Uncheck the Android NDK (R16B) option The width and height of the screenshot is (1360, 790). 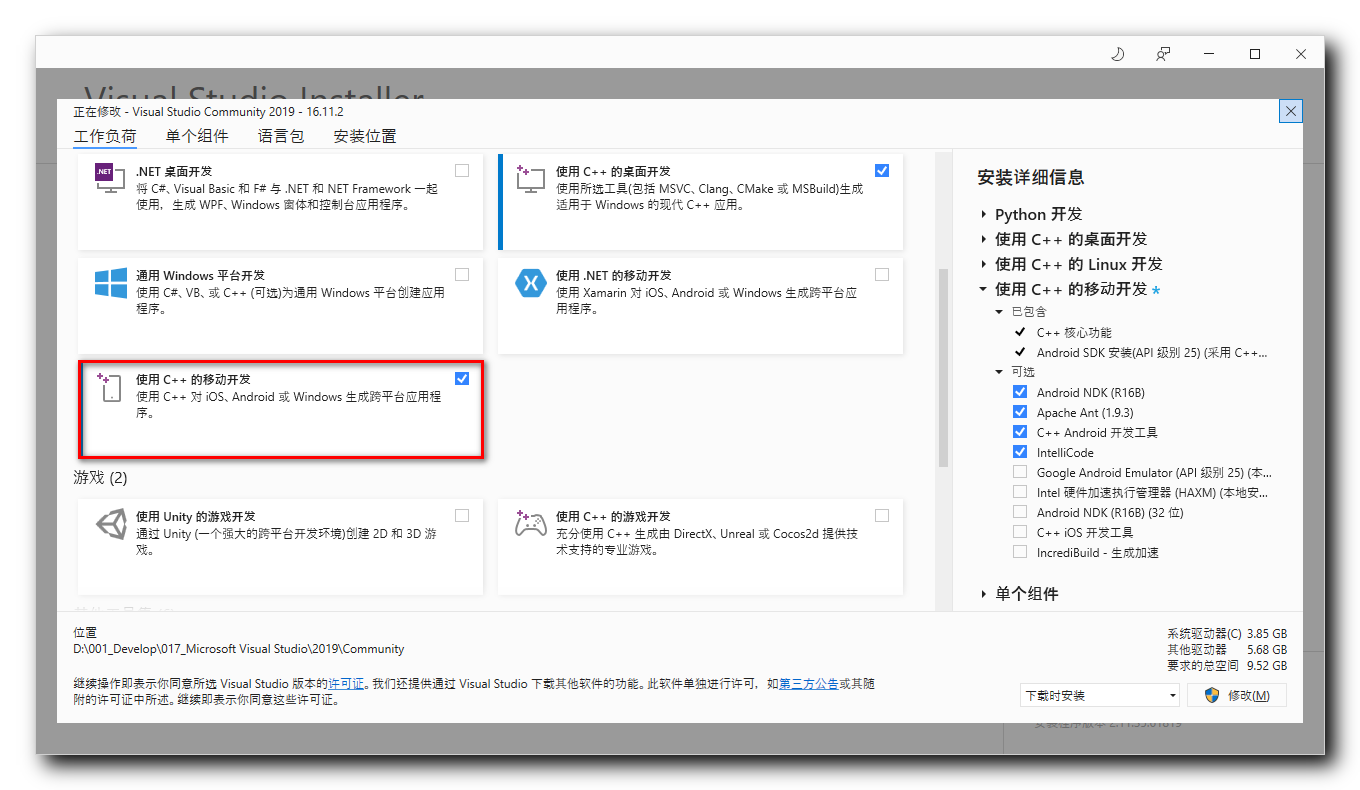click(x=1019, y=392)
